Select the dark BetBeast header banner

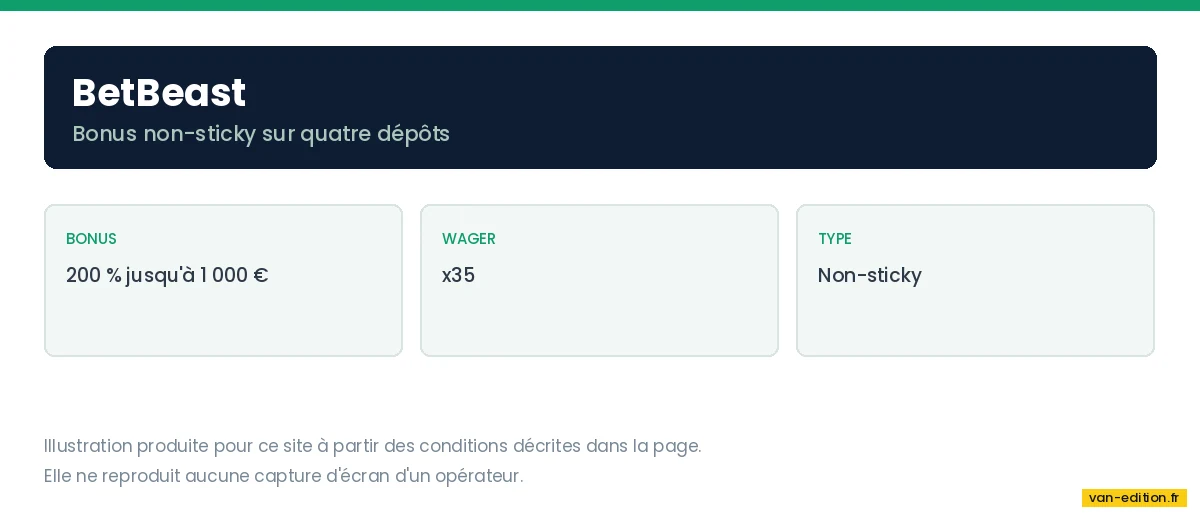coord(600,107)
